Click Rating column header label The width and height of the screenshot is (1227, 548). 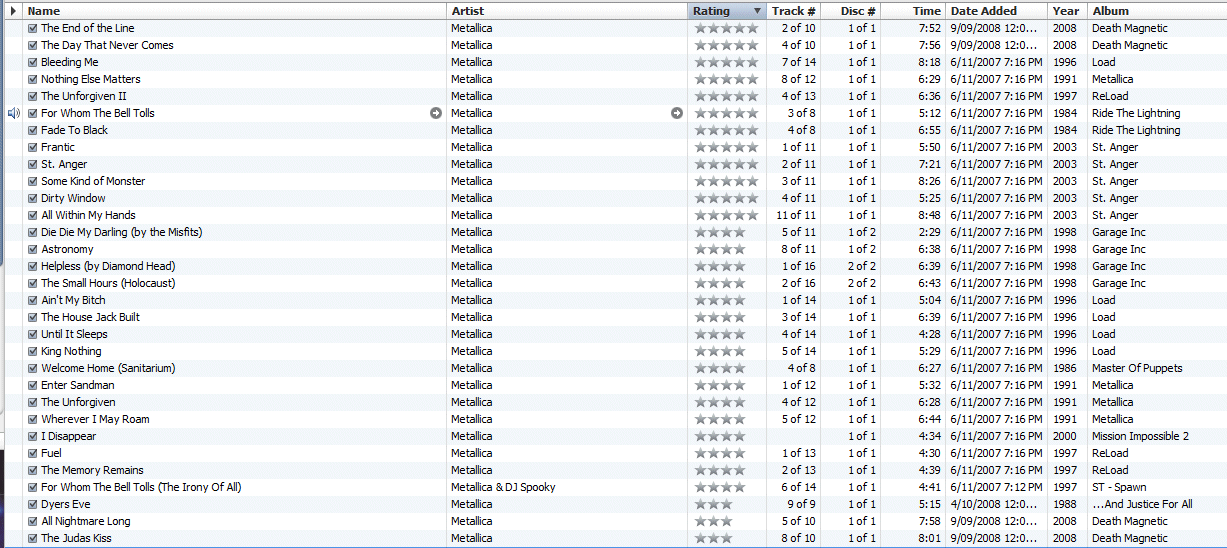click(x=711, y=11)
